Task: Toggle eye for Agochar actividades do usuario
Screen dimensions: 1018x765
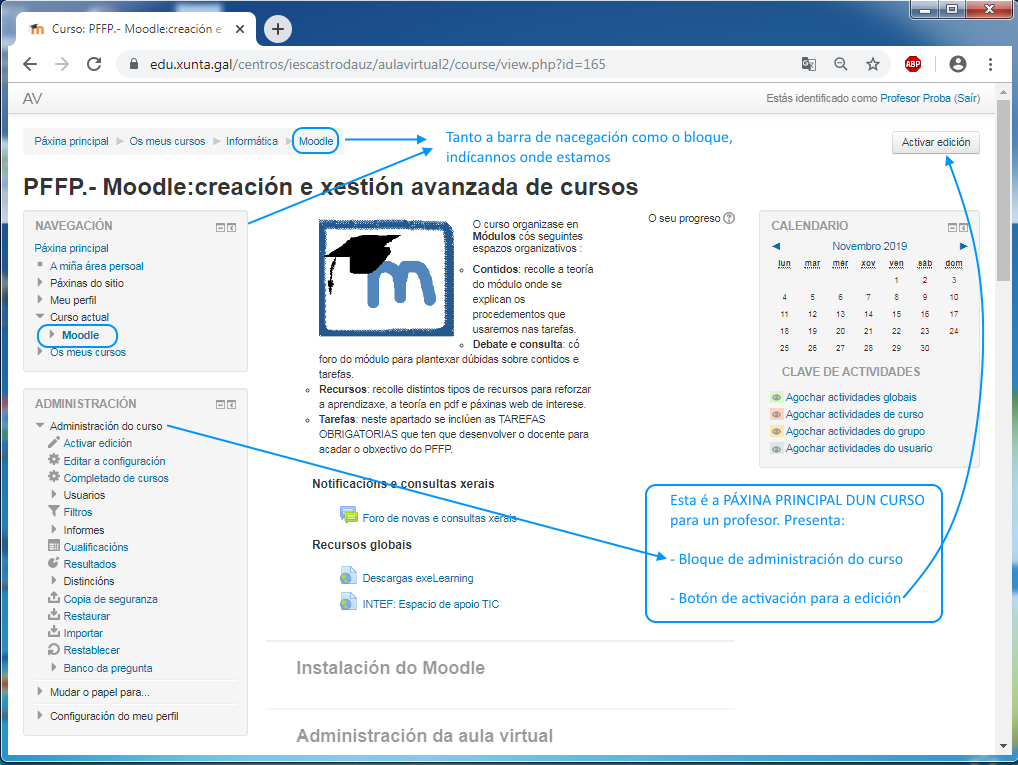Action: 776,449
